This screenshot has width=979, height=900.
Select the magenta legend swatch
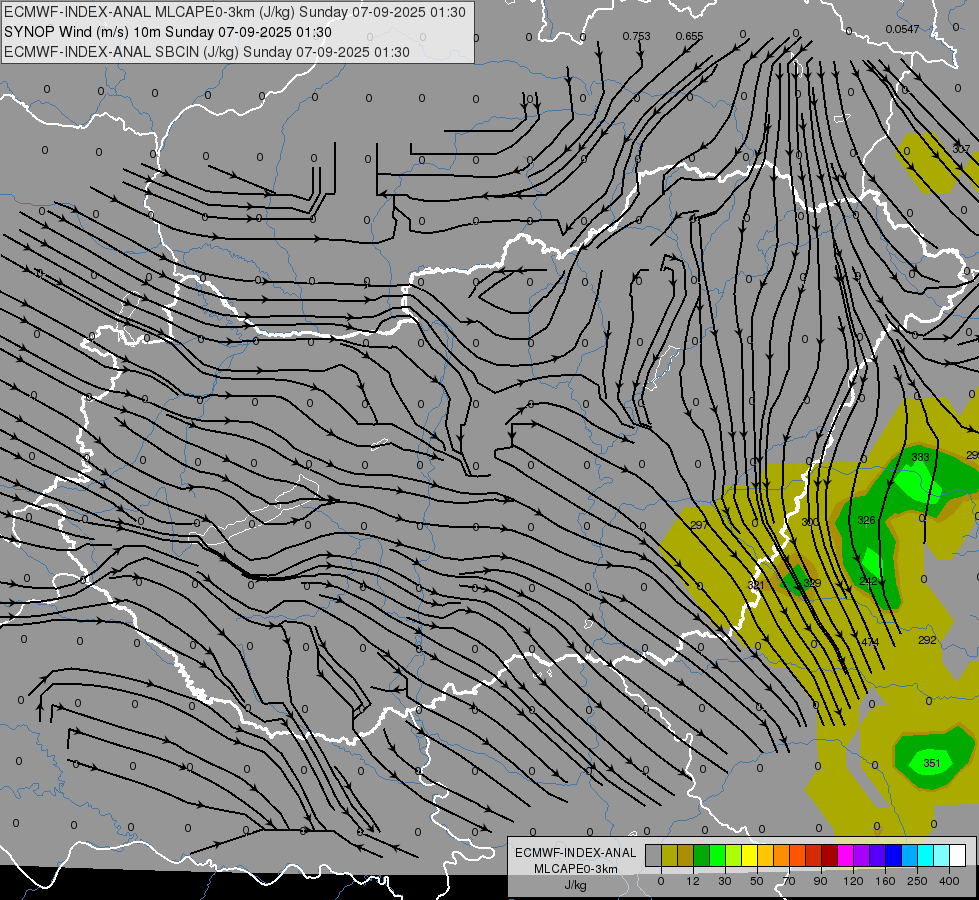point(846,855)
